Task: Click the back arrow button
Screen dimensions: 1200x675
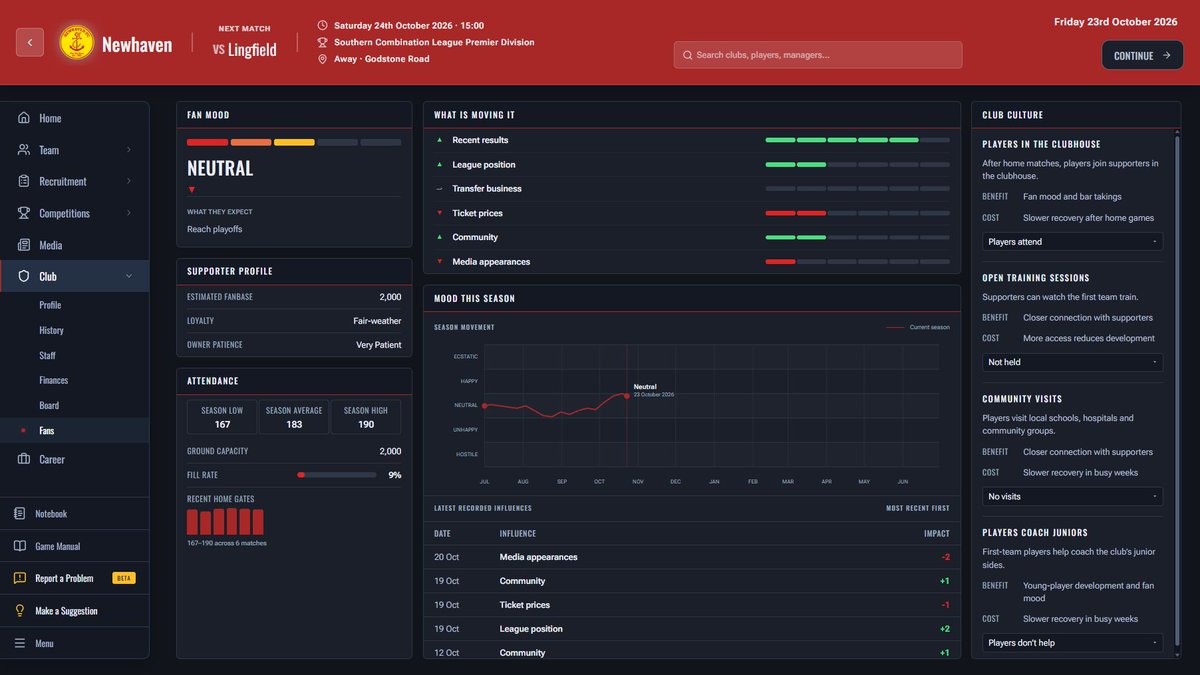Action: tap(30, 43)
